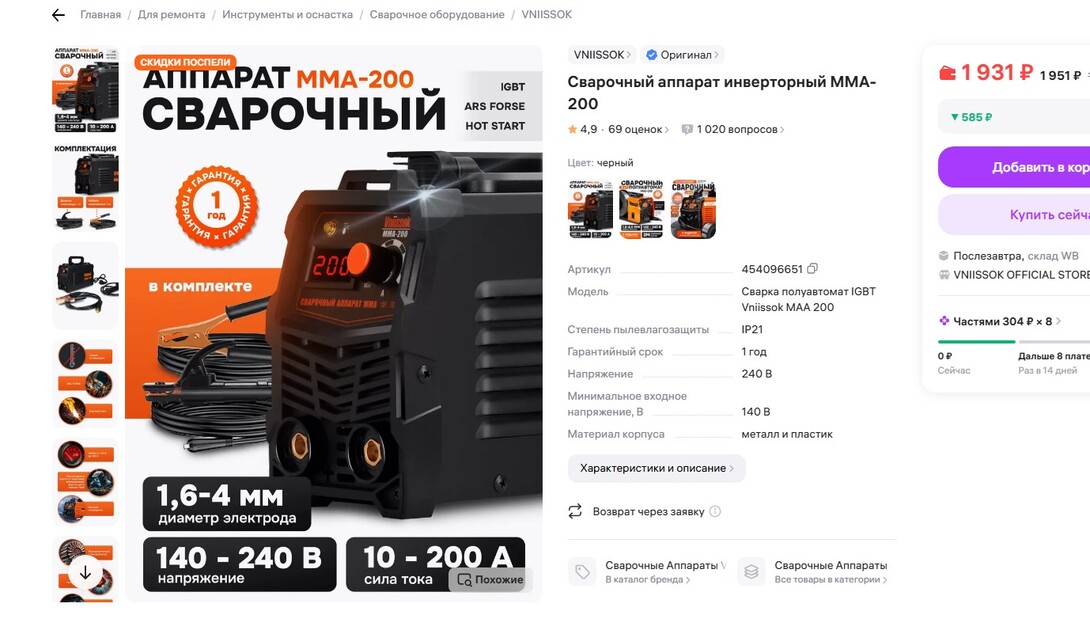Click the brand catalog tag icon

[x=582, y=572]
